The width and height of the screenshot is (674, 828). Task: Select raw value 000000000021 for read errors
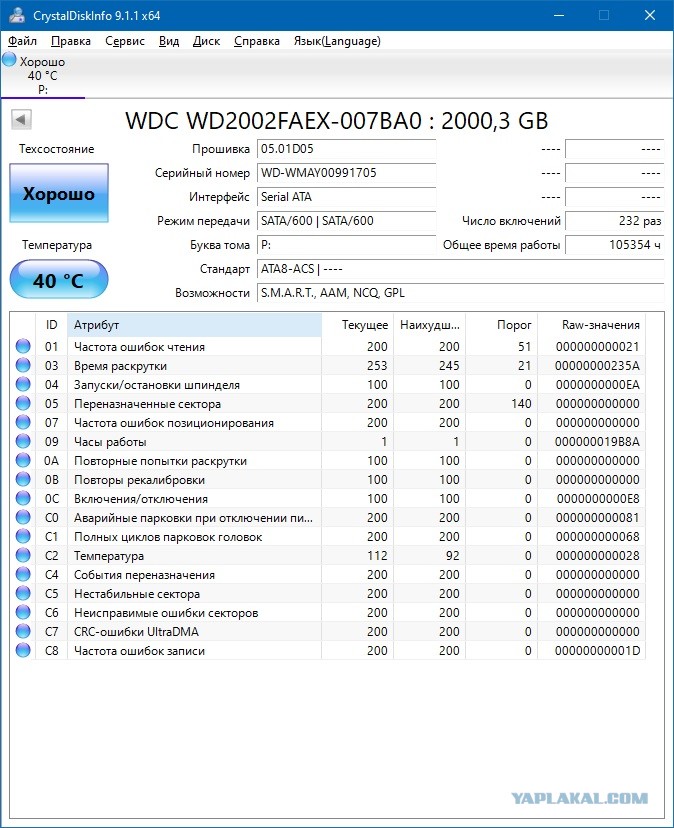click(597, 346)
